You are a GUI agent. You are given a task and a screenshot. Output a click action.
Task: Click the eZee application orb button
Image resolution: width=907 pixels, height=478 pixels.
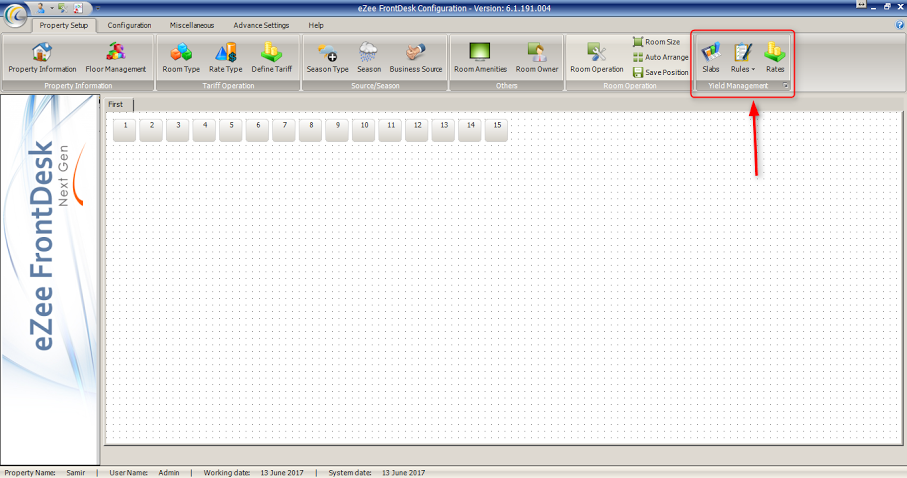click(16, 14)
